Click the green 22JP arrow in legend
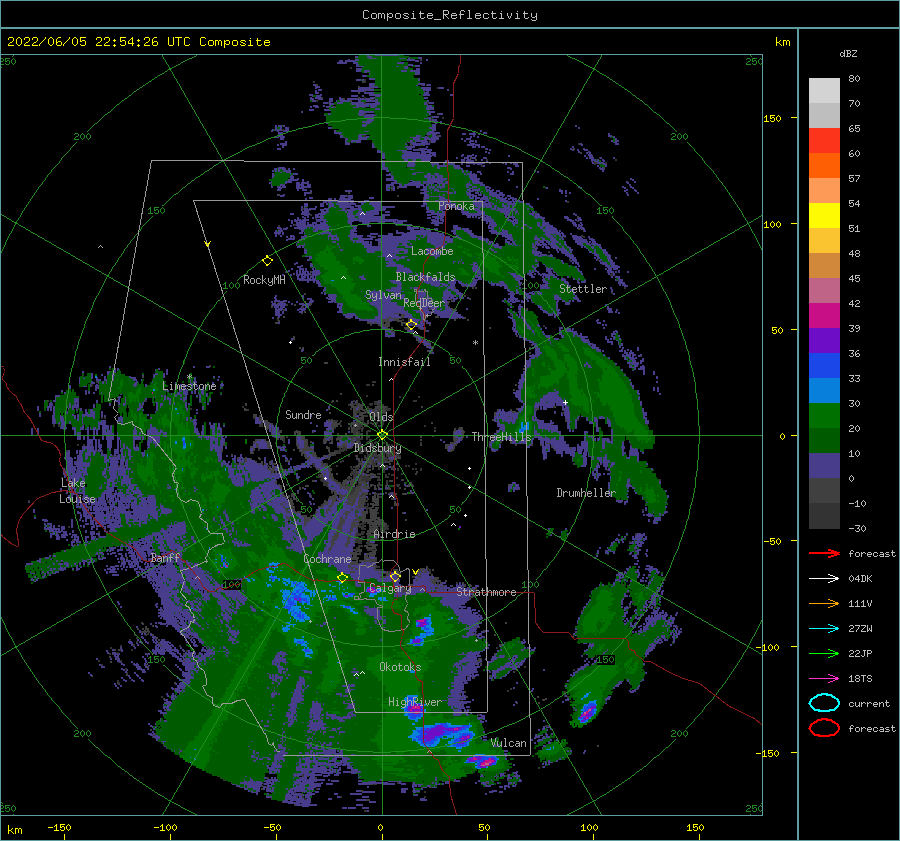Screen dimensions: 900x841 pos(824,653)
